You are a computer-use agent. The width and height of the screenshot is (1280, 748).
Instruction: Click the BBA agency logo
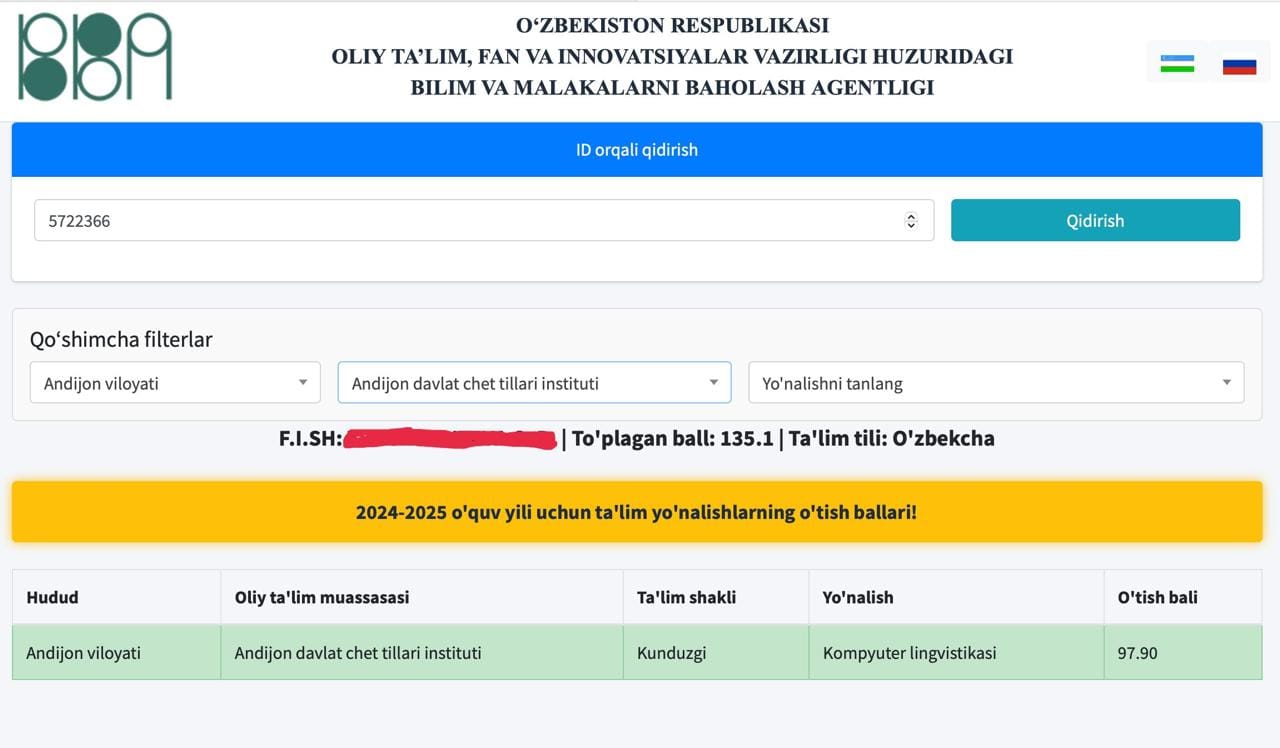coord(95,57)
